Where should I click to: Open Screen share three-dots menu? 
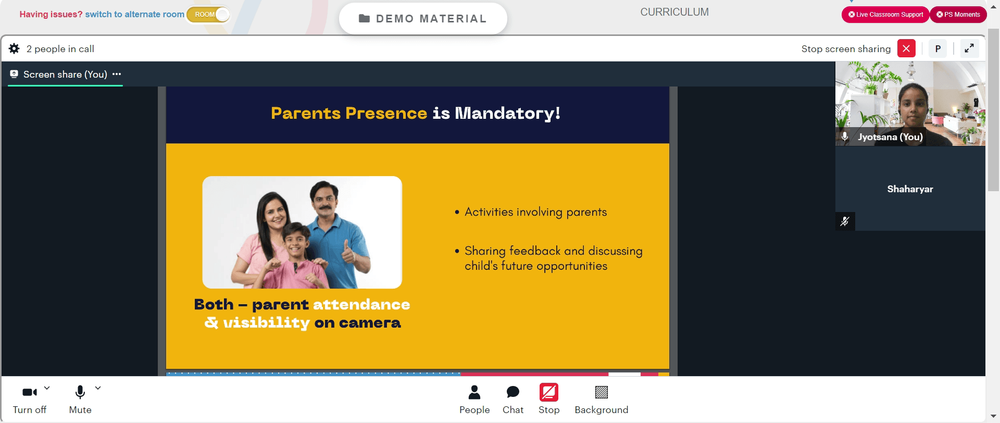117,74
